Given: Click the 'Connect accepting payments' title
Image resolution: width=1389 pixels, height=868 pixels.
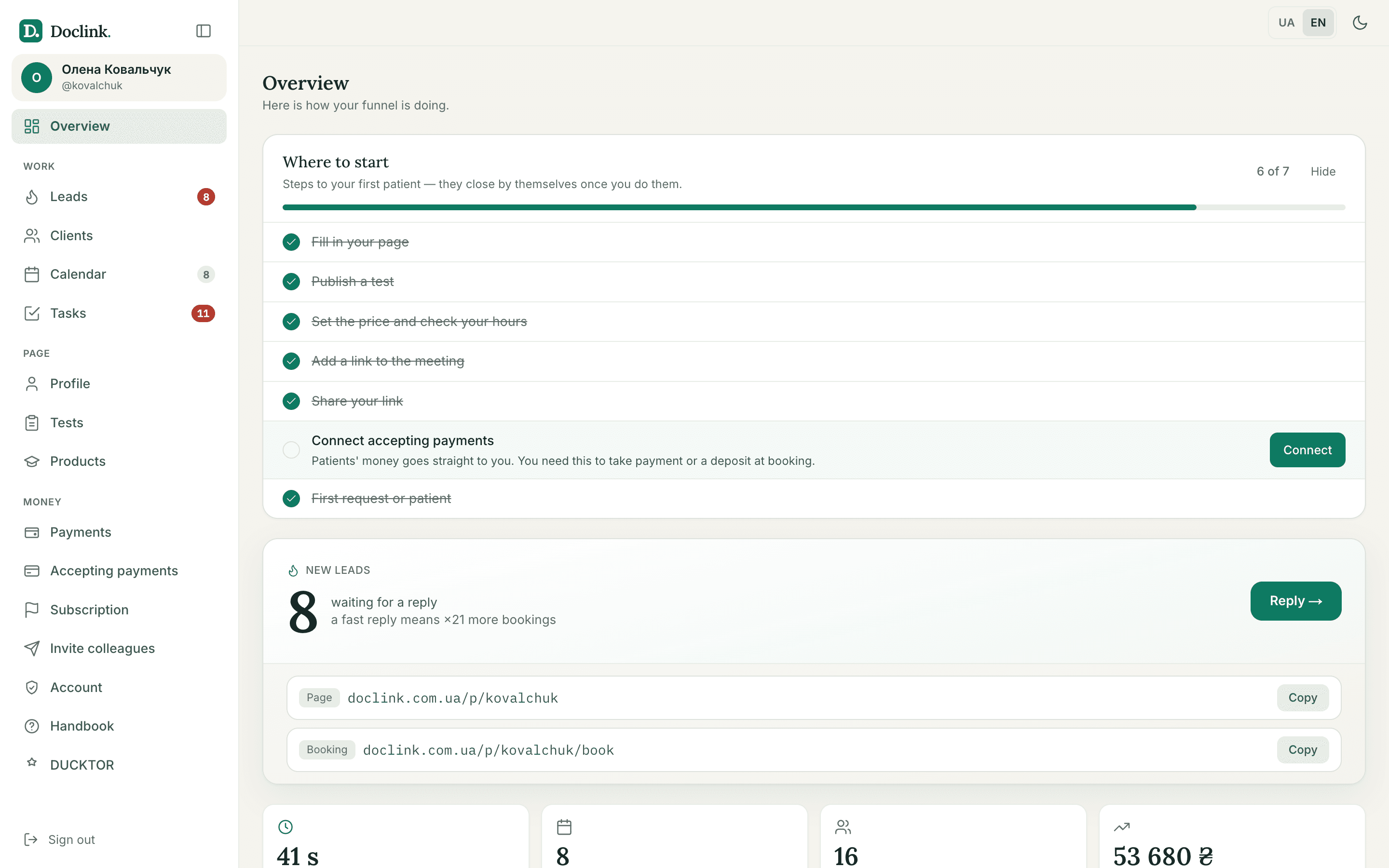Looking at the screenshot, I should 402,440.
